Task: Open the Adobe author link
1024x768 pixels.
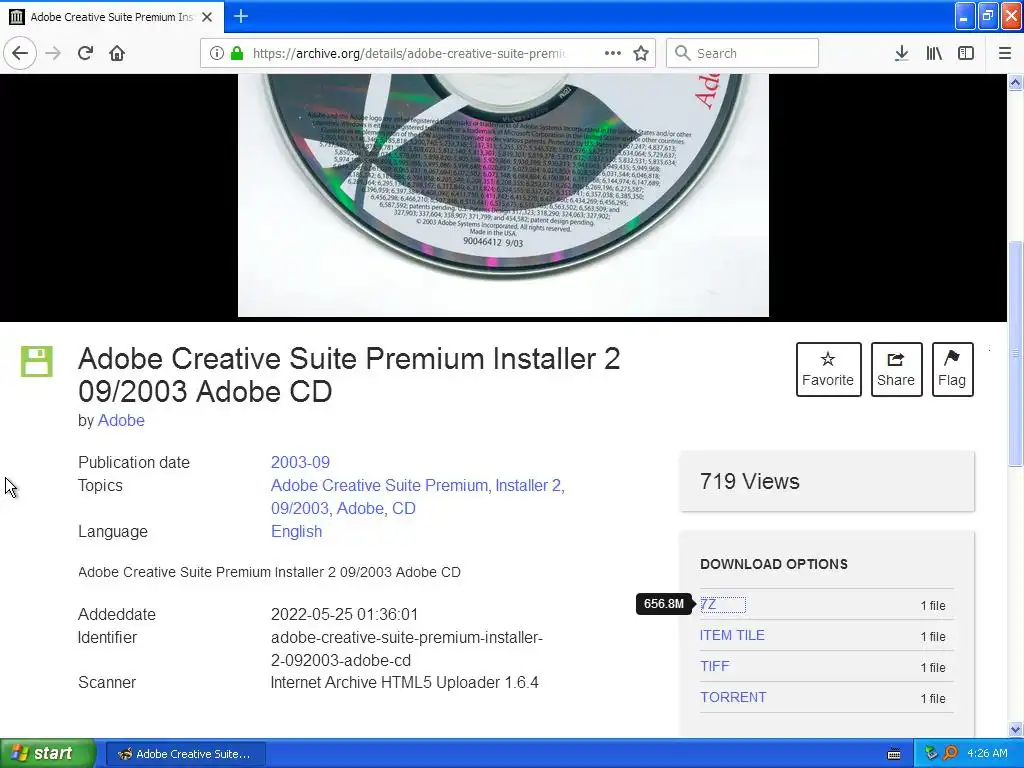Action: pos(121,421)
